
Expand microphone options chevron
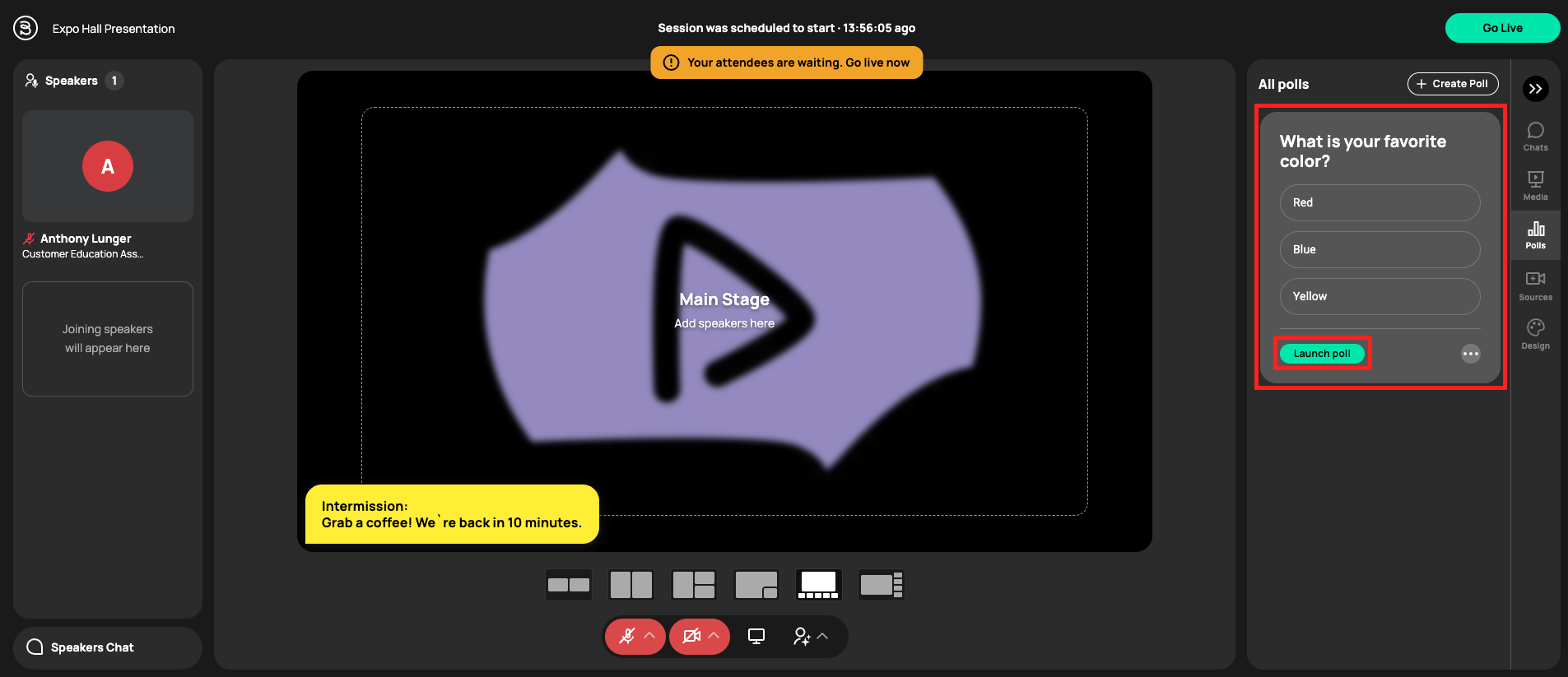click(x=649, y=636)
